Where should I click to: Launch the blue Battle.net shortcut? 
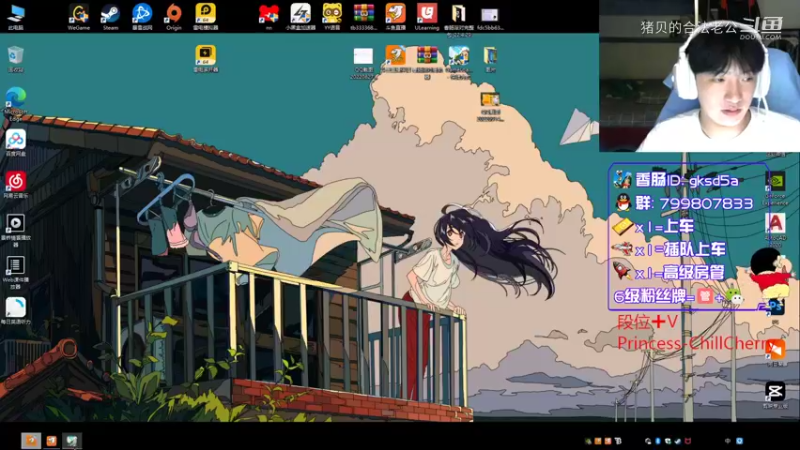(x=142, y=17)
